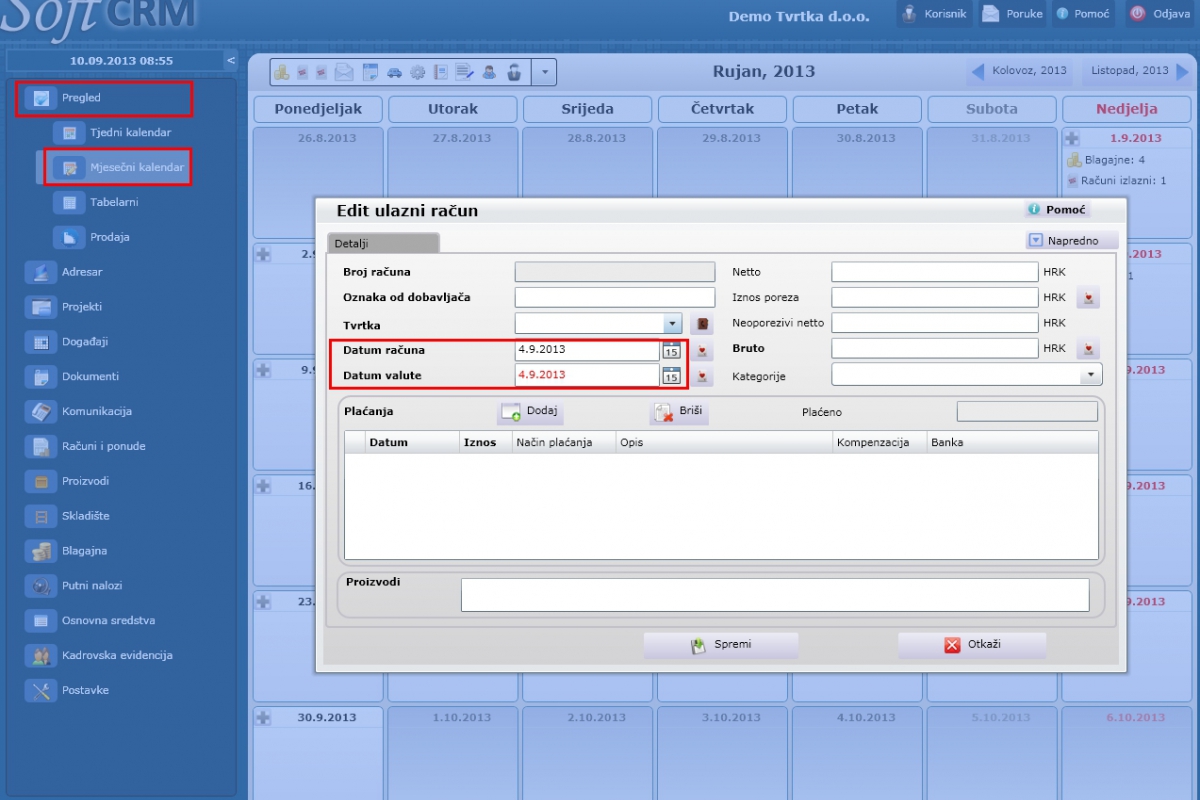This screenshot has width=1200, height=800.
Task: Click the Iznos poreza input field
Action: [935, 297]
